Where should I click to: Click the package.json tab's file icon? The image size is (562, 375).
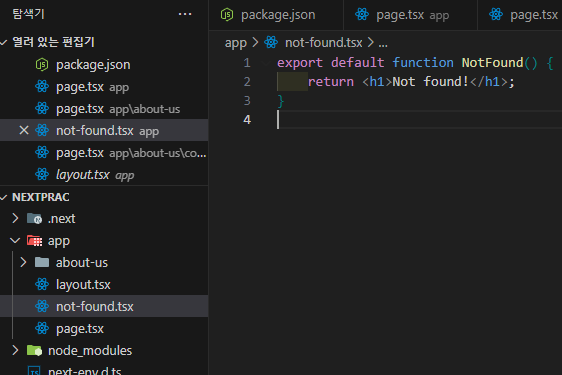click(x=227, y=15)
